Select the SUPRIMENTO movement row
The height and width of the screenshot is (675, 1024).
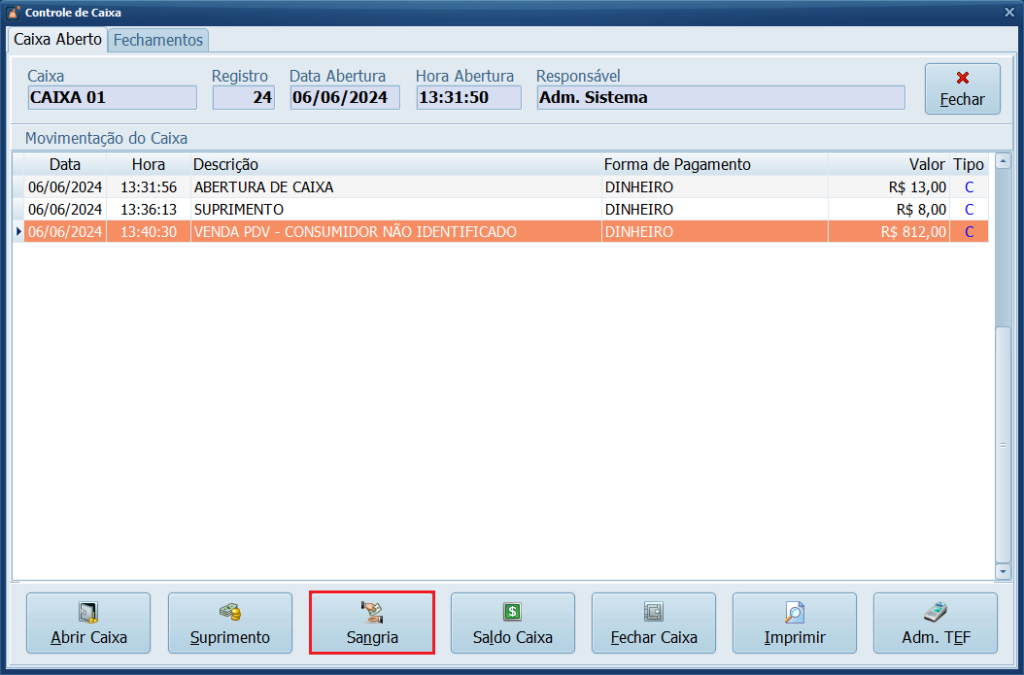coord(239,210)
